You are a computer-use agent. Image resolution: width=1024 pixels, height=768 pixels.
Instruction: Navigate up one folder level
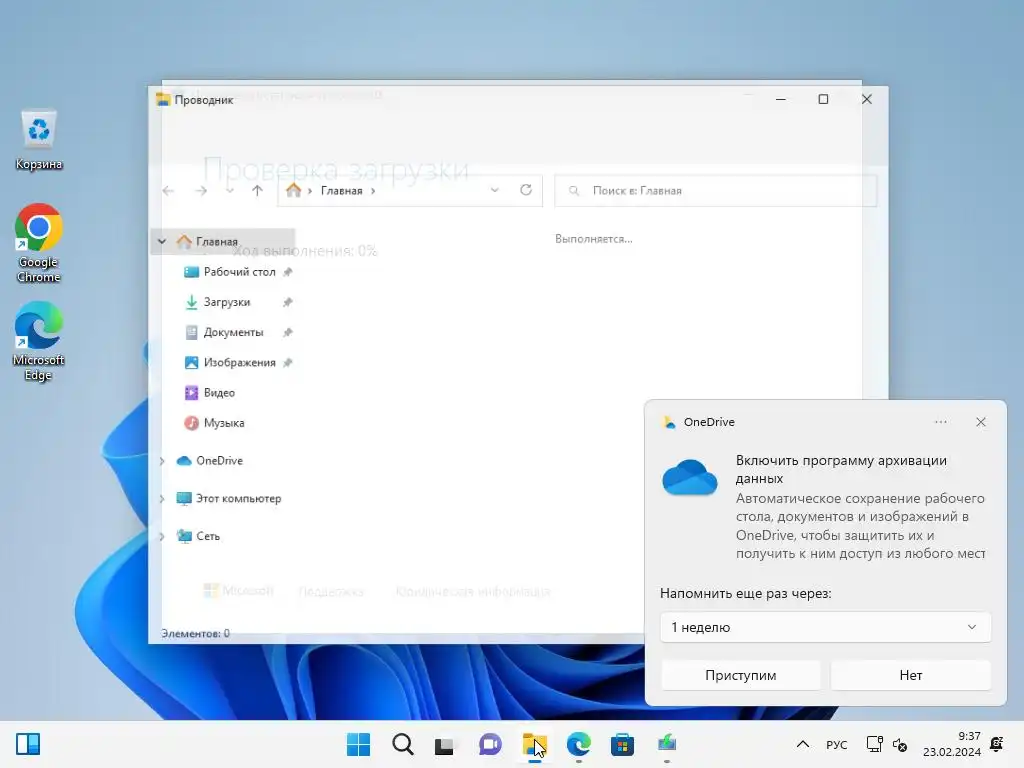[x=257, y=191]
